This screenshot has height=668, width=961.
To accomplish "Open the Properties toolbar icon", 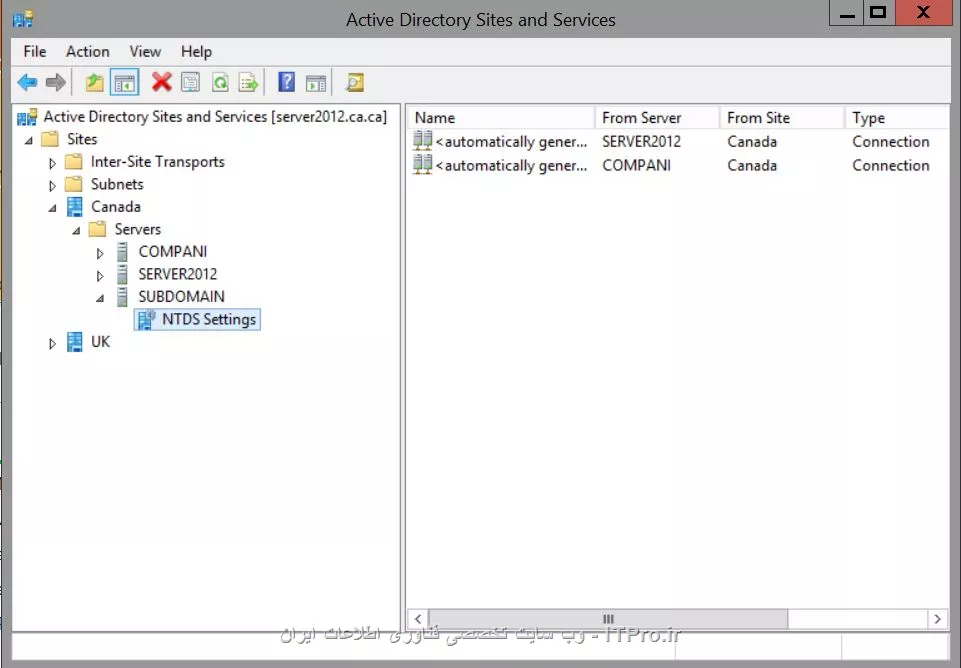I will 191,82.
